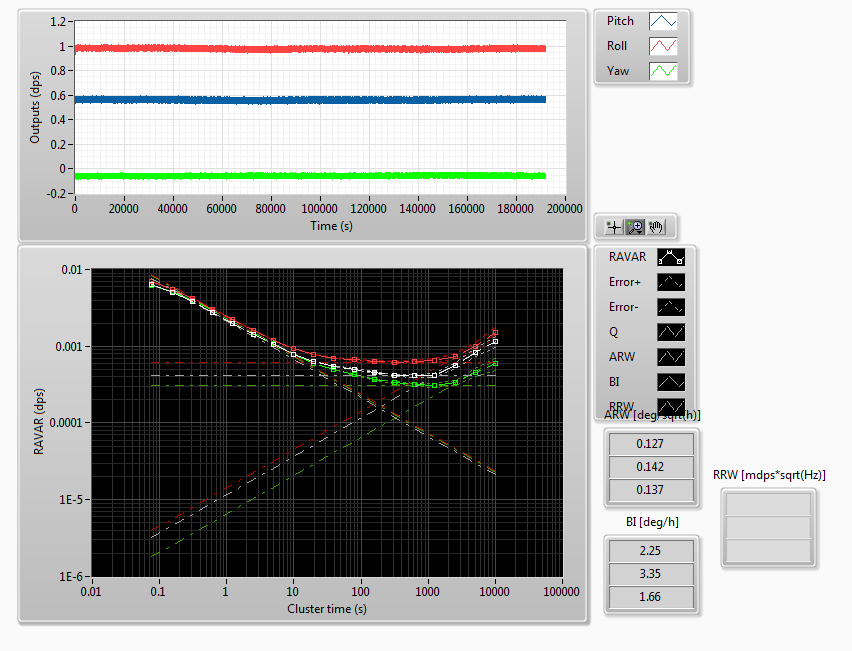The height and width of the screenshot is (651, 852).
Task: Click the ARW value field showing 0.127
Action: click(650, 444)
